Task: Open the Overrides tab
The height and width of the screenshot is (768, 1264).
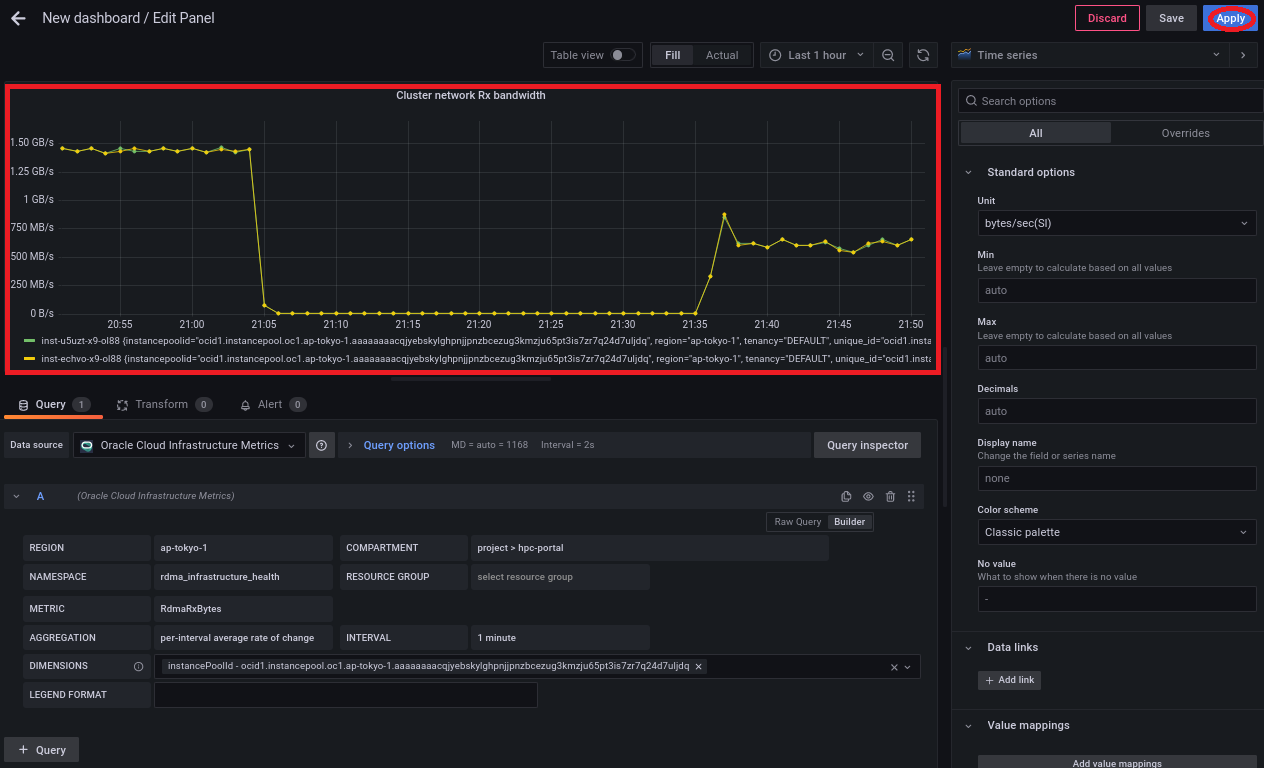Action: click(1185, 133)
